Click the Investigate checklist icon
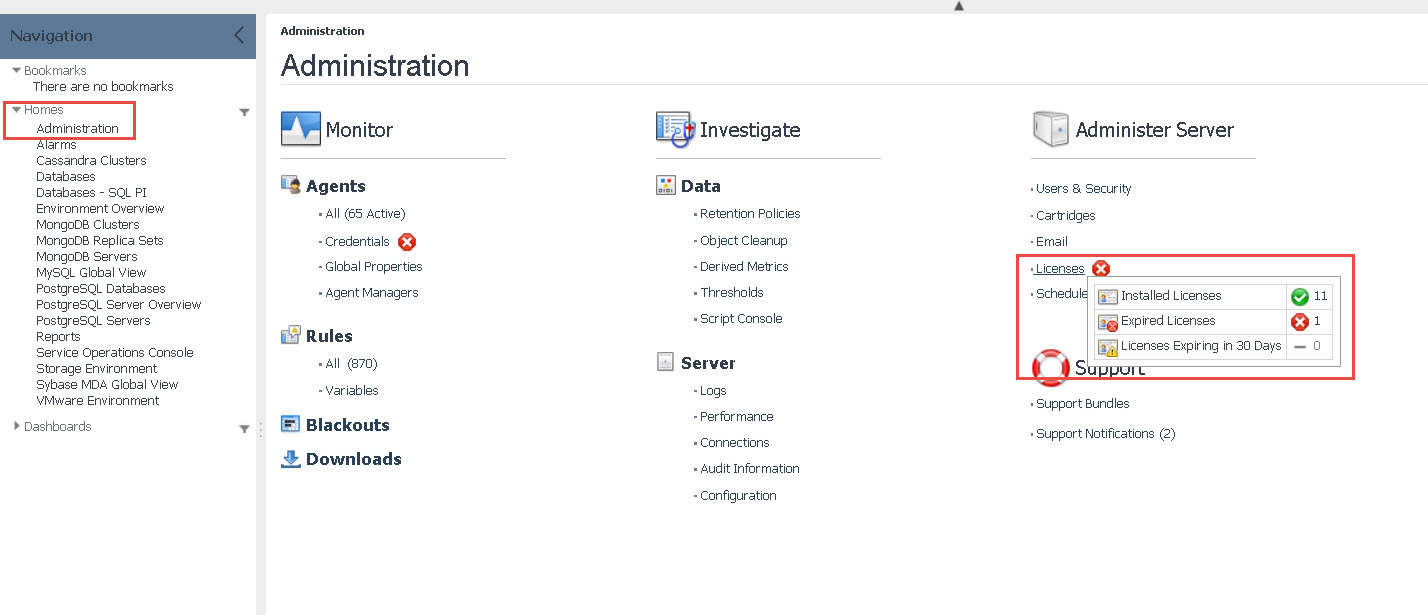The height and width of the screenshot is (615, 1428). [675, 129]
